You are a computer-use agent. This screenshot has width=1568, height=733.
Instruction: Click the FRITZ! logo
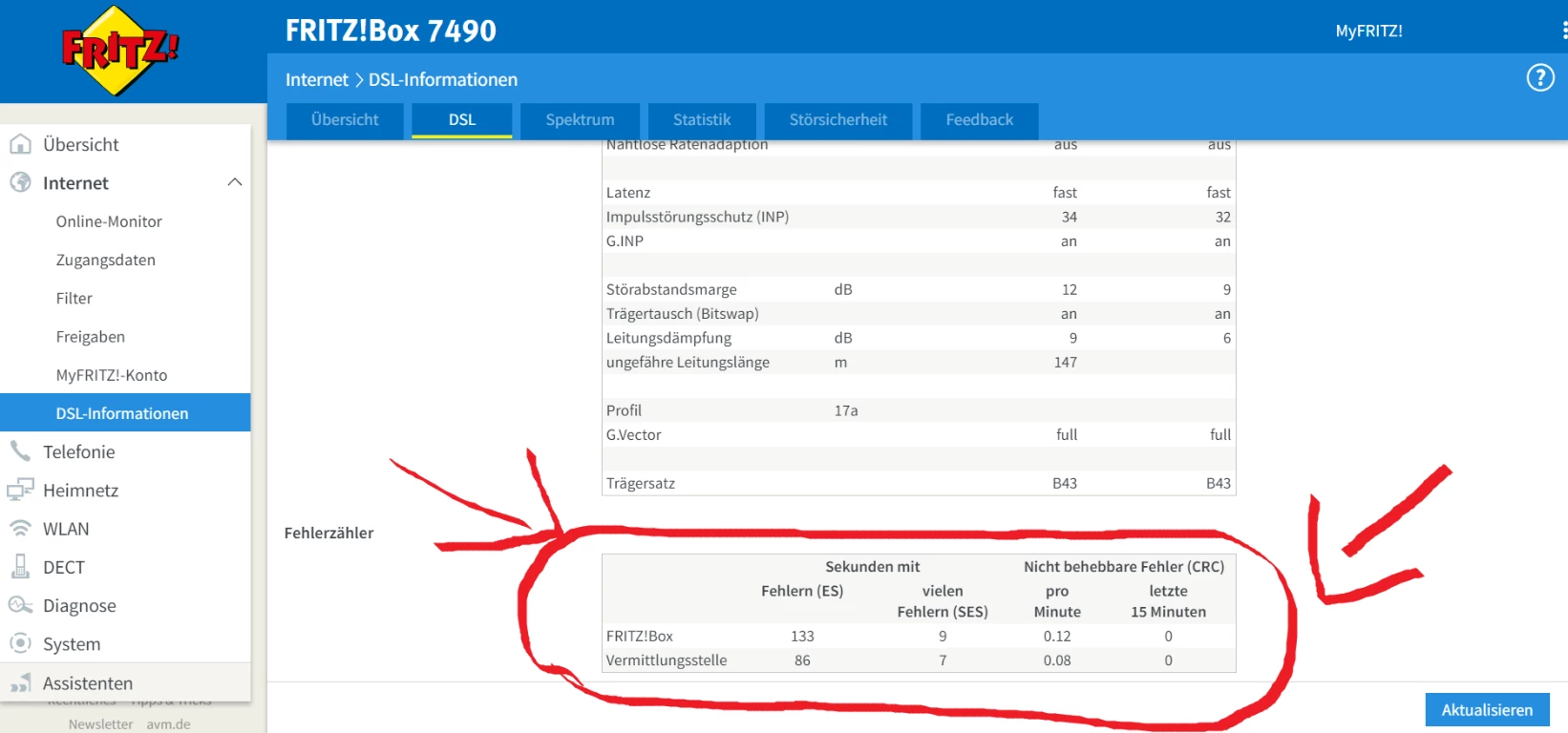coord(119,51)
